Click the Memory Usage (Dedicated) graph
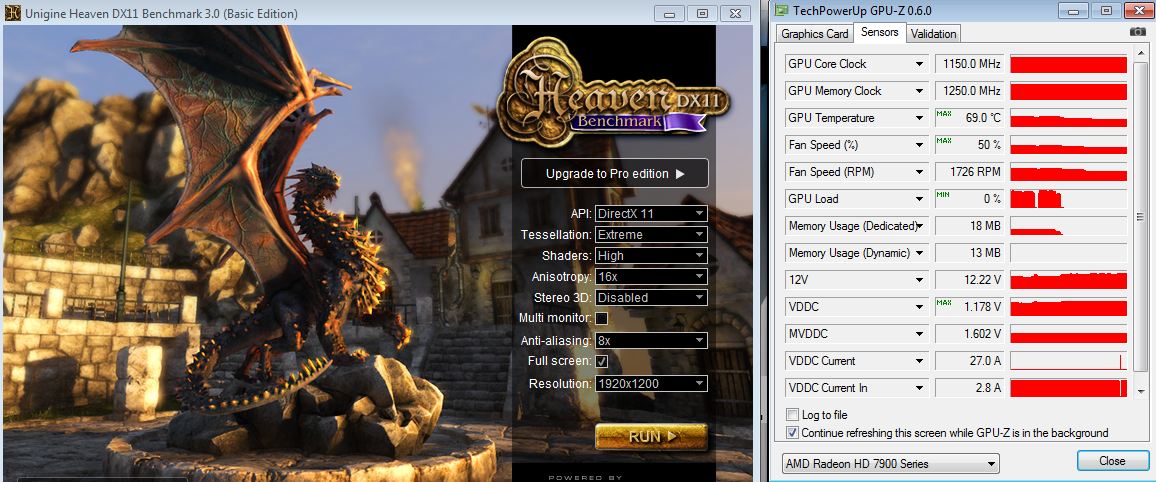 1068,226
